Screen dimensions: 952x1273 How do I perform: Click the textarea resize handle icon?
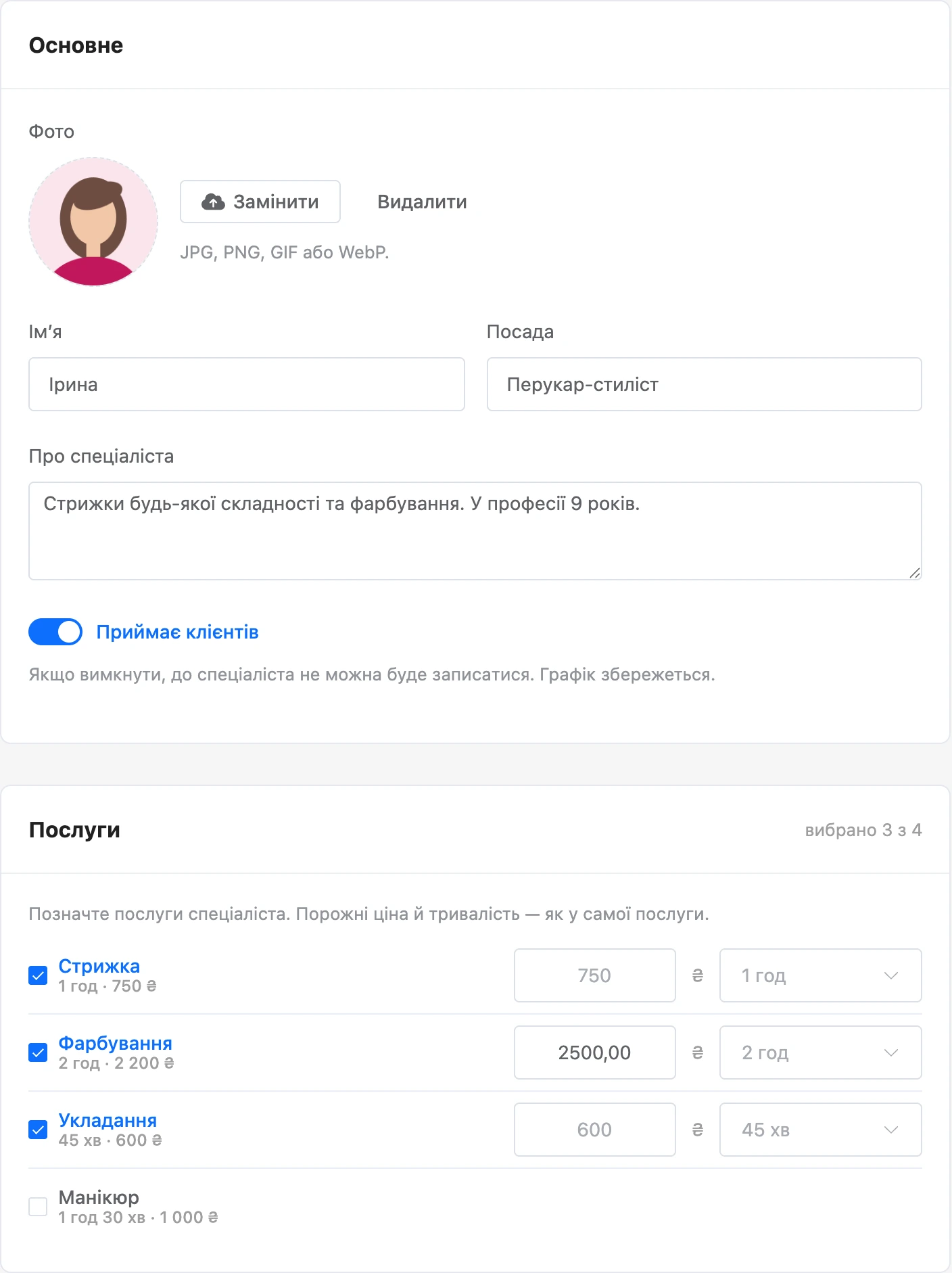[x=914, y=572]
